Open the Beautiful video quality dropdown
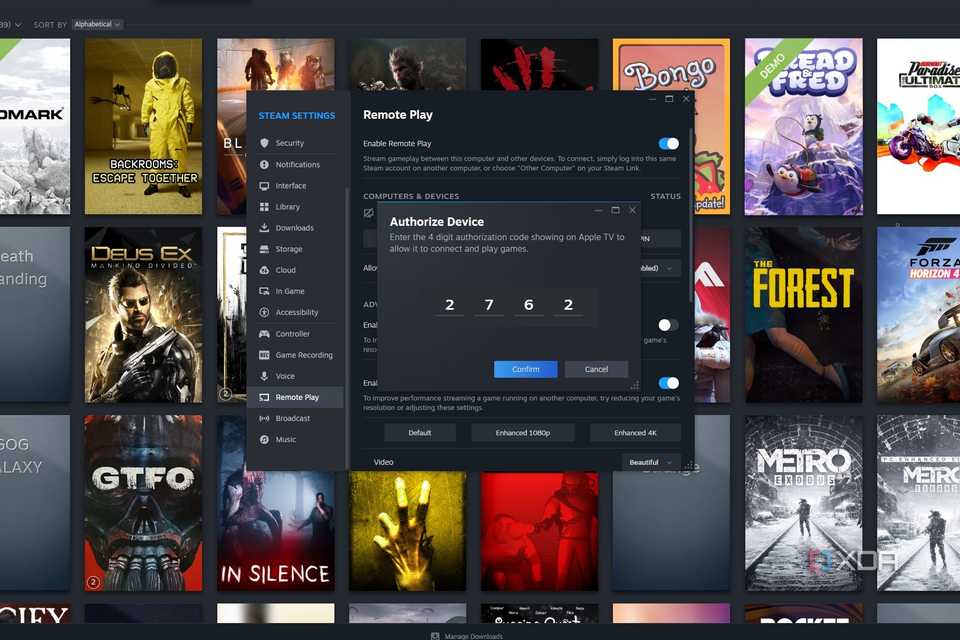The width and height of the screenshot is (960, 640). pos(650,461)
